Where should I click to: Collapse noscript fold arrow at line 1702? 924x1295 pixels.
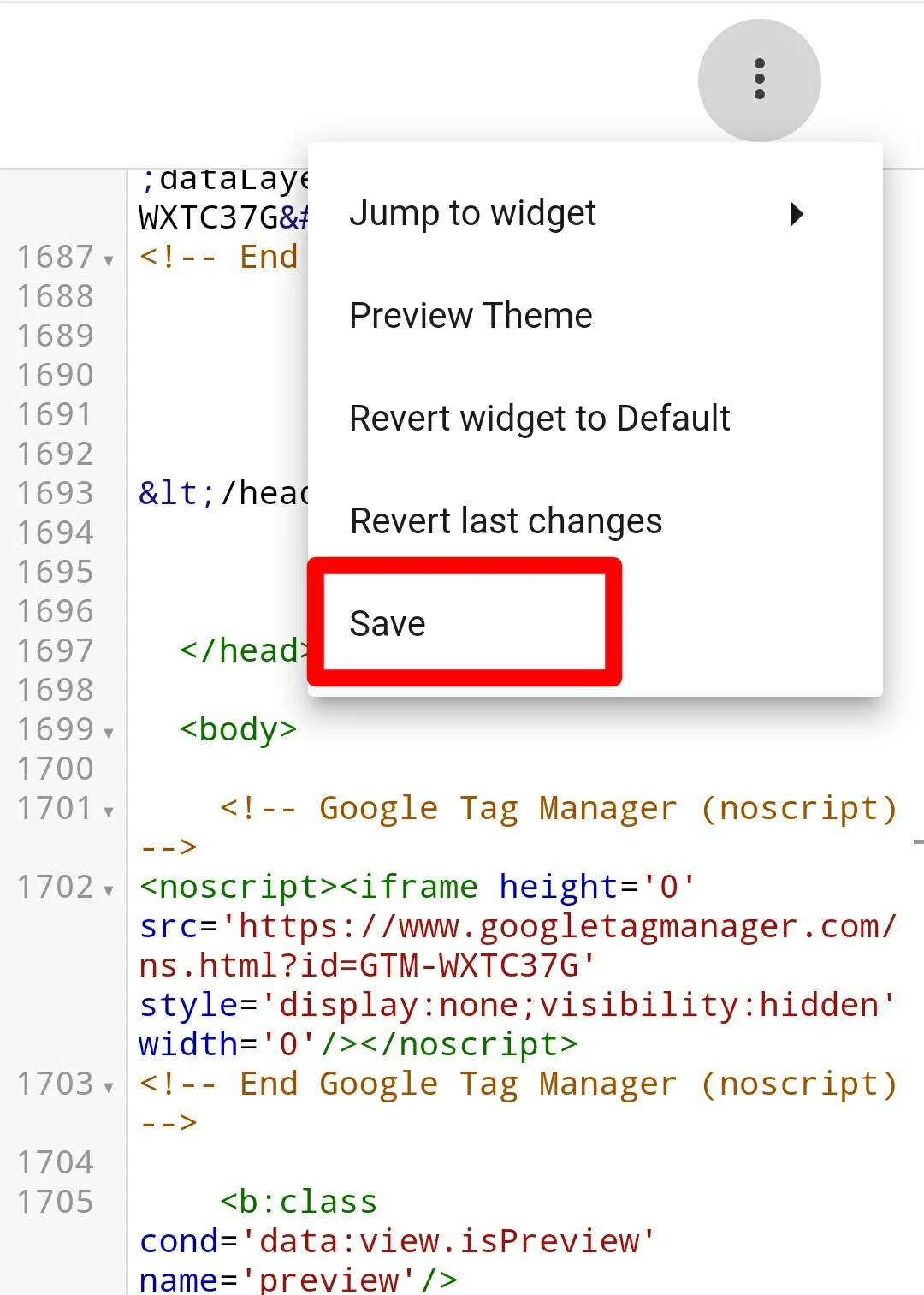[x=109, y=890]
